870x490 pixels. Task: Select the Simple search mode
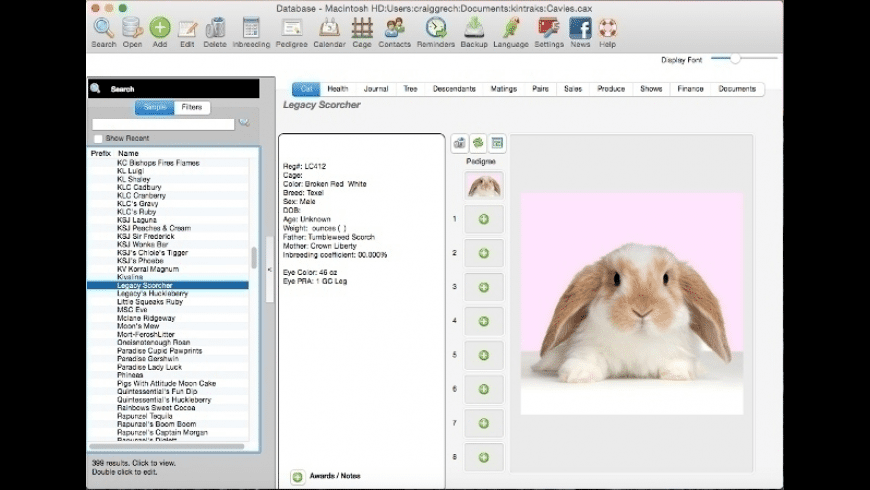154,108
